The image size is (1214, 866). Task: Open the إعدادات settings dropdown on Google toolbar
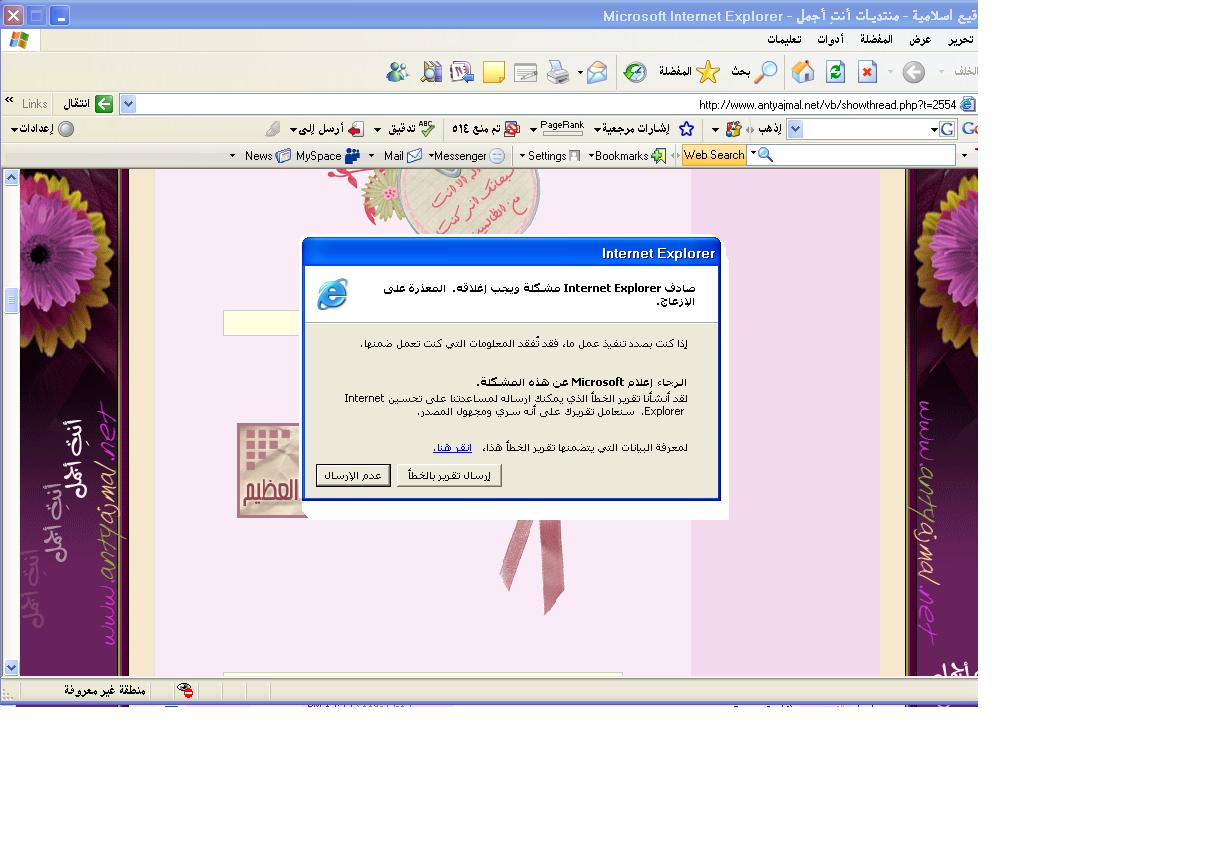click(x=42, y=129)
